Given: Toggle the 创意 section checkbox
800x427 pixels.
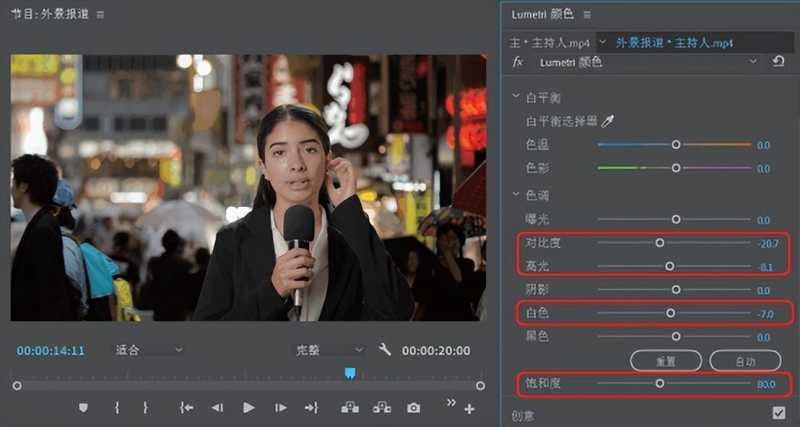Looking at the screenshot, I should (779, 412).
